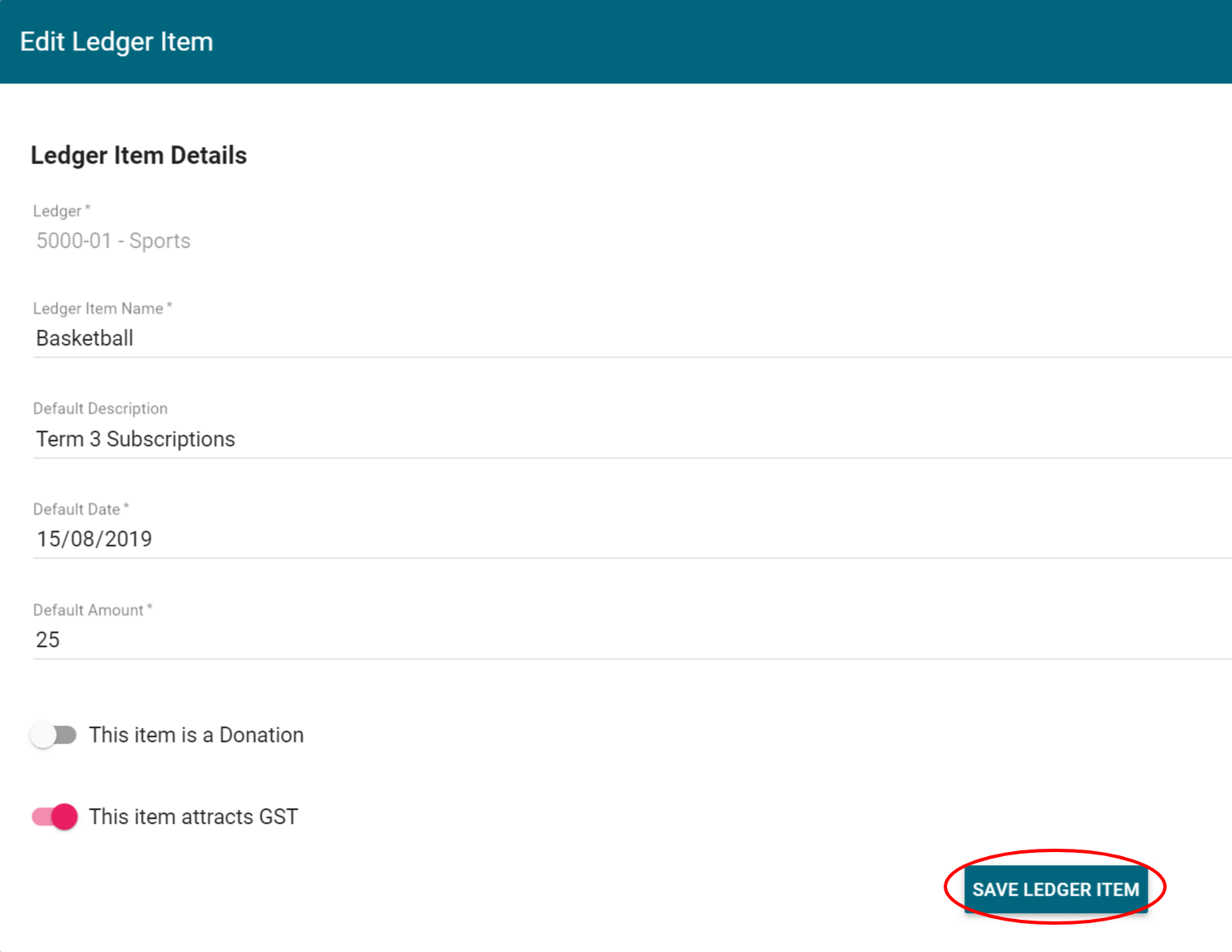Viewport: 1232px width, 952px height.
Task: Toggle the 'This item is a Donation' switch
Action: (x=54, y=735)
